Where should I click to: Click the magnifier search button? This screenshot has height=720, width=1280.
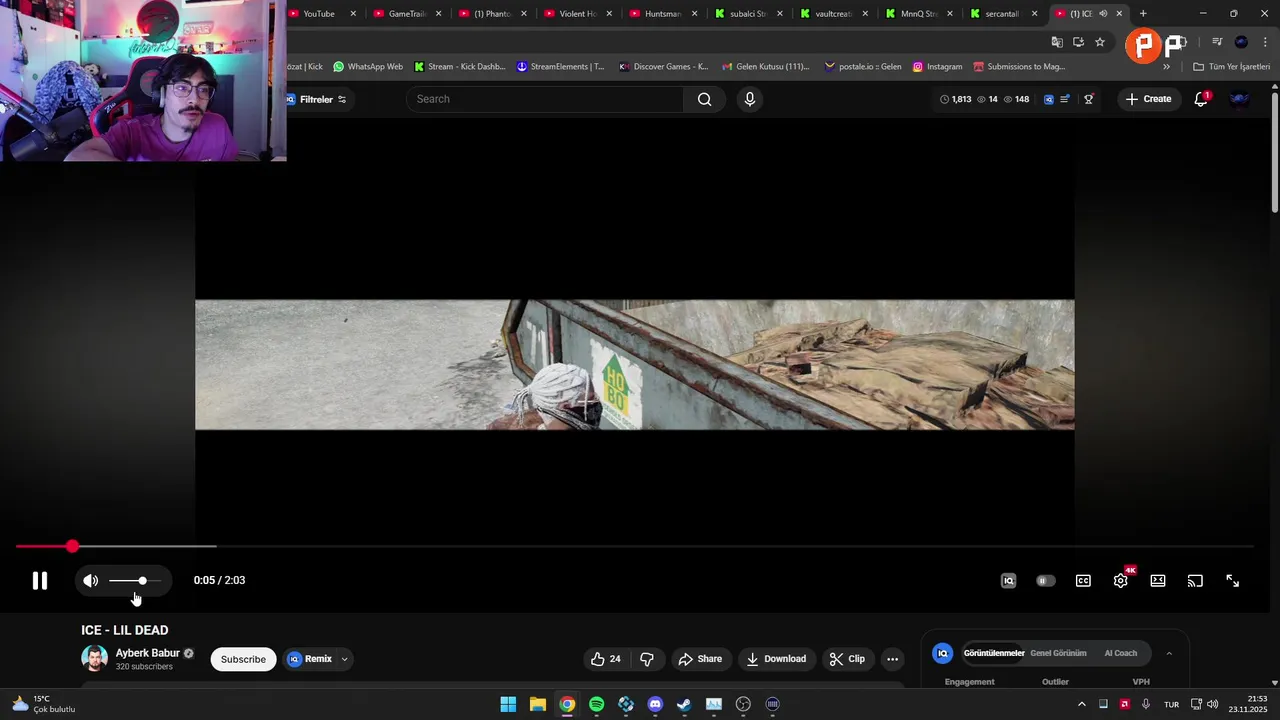pyautogui.click(x=705, y=99)
